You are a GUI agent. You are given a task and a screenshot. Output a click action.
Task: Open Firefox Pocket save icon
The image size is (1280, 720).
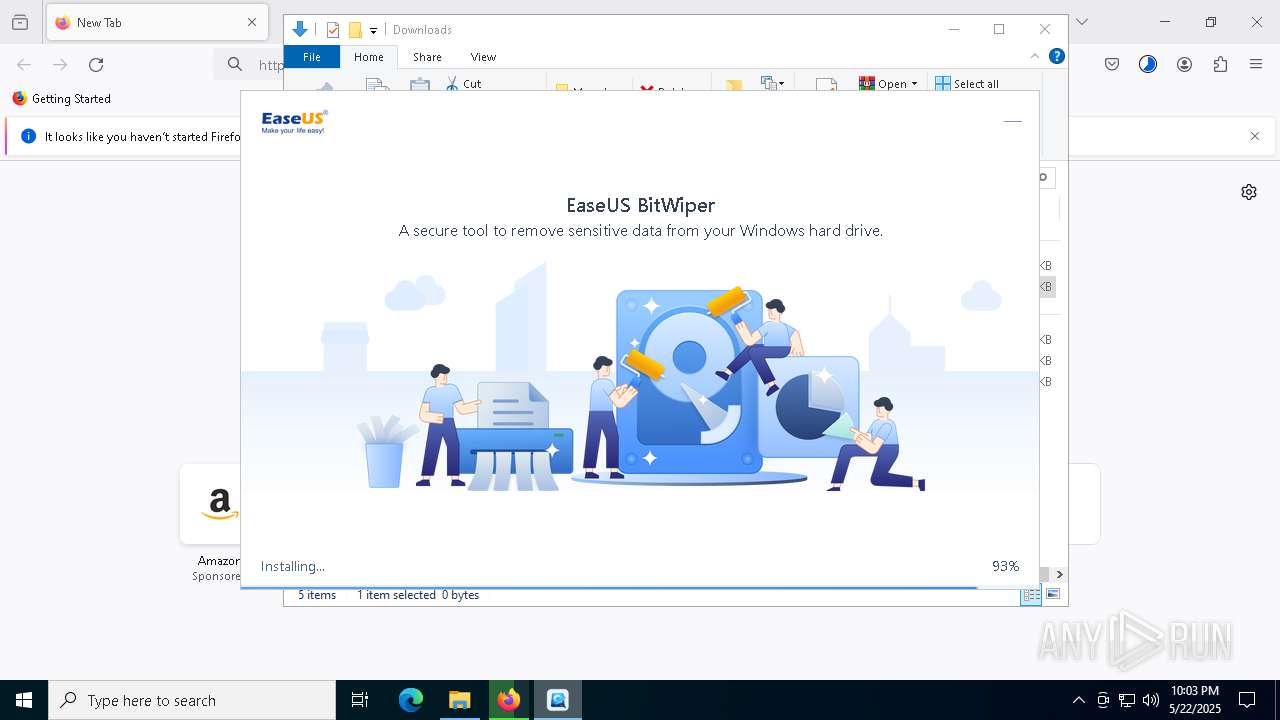1112,65
